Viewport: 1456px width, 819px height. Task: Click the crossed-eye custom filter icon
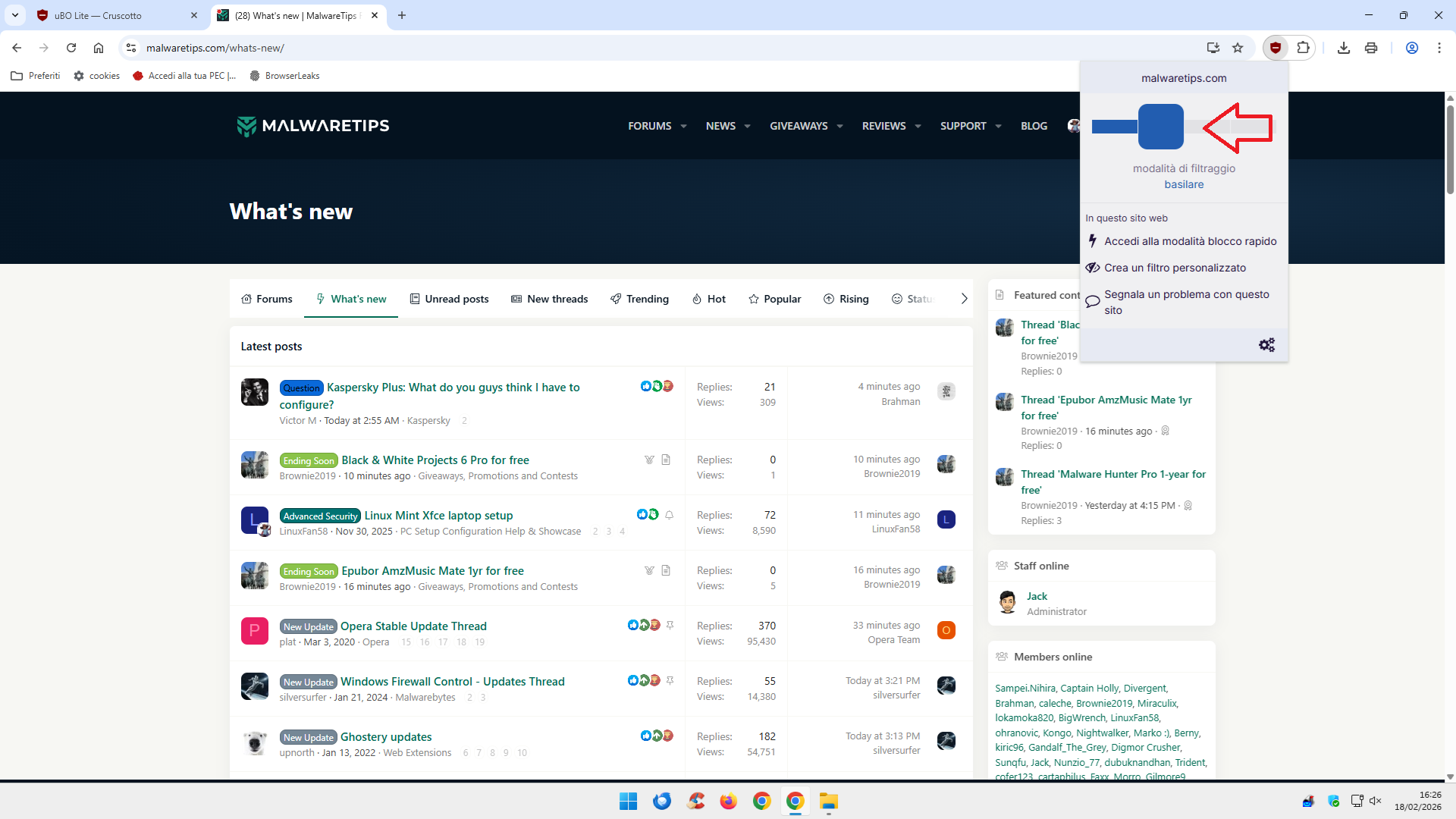tap(1093, 268)
